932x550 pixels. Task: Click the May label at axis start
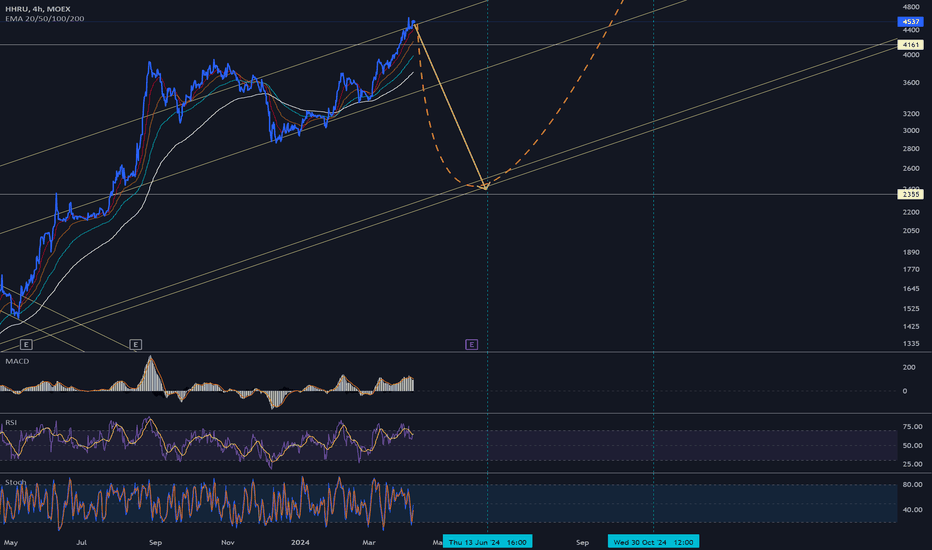point(11,542)
